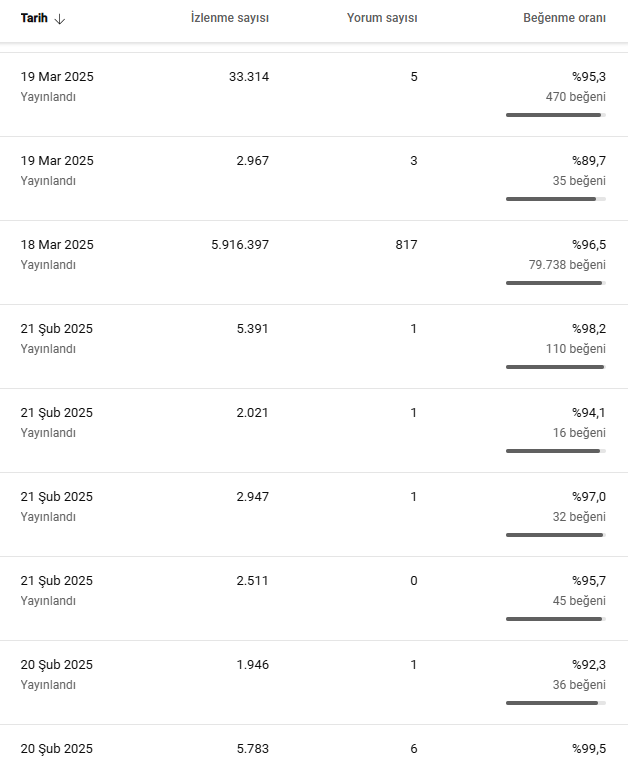Screen dimensions: 628x761
Task: Sort by Tarih column header
Action: (x=34, y=18)
